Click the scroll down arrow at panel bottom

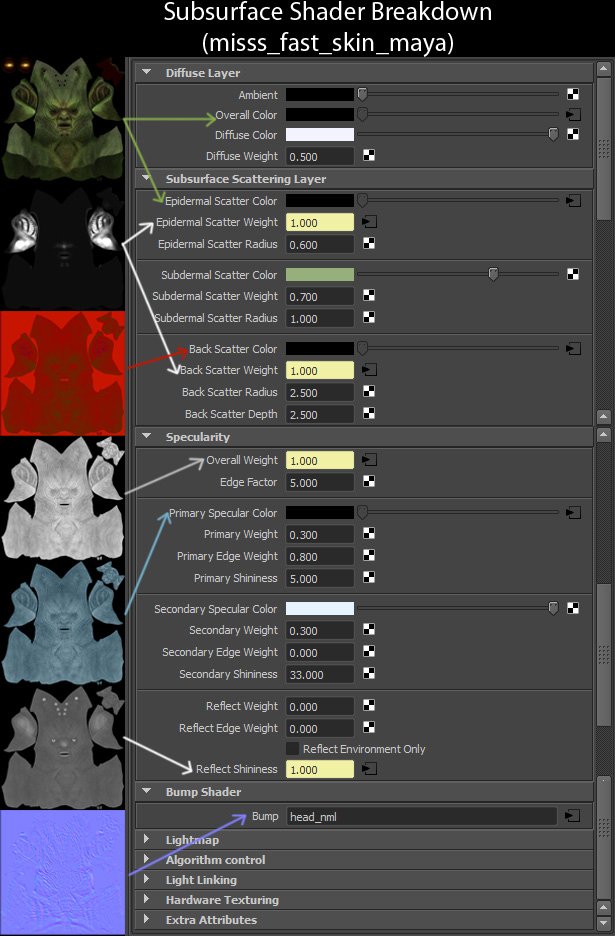[x=603, y=923]
